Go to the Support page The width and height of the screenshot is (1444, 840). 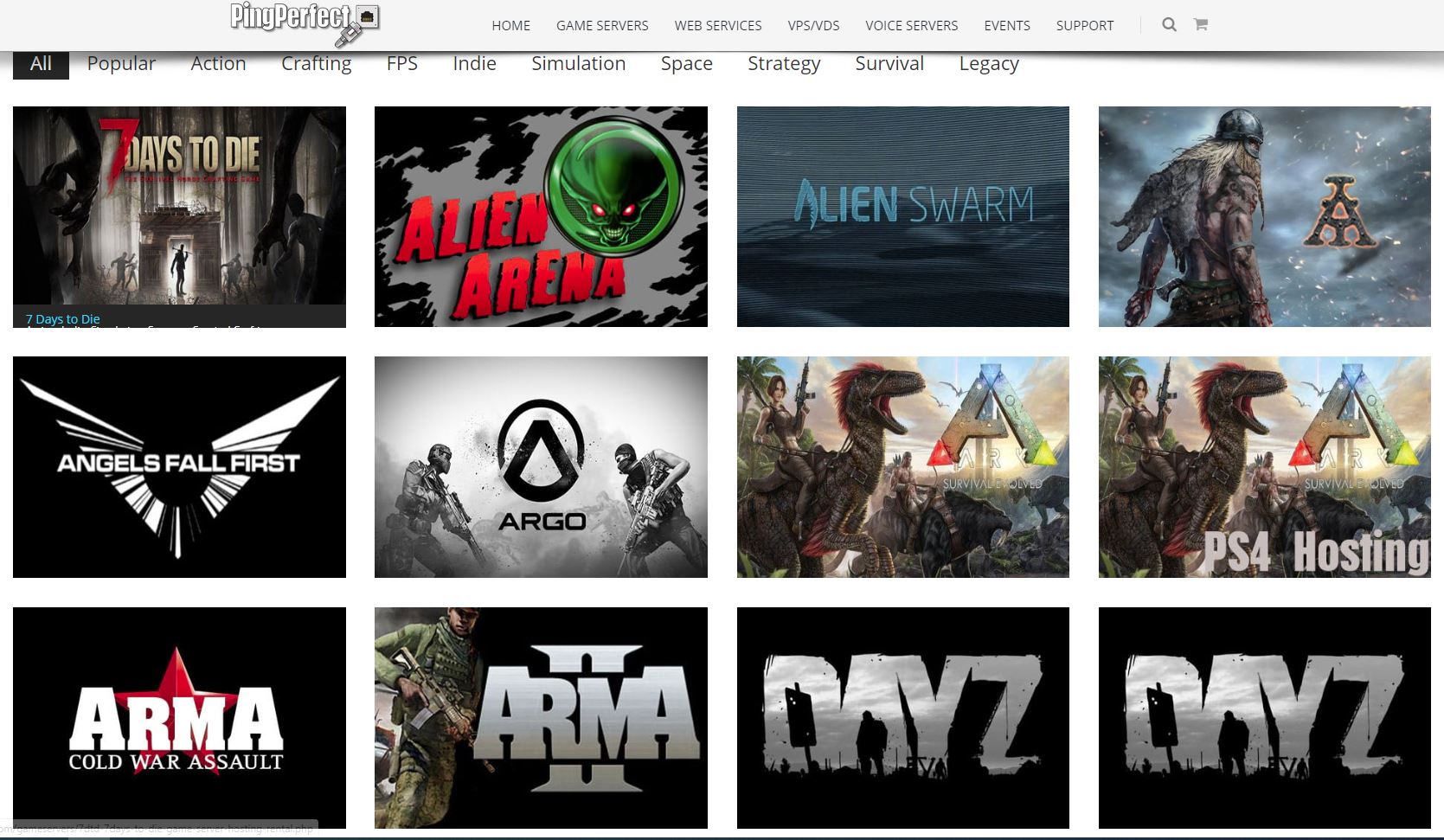tap(1084, 26)
